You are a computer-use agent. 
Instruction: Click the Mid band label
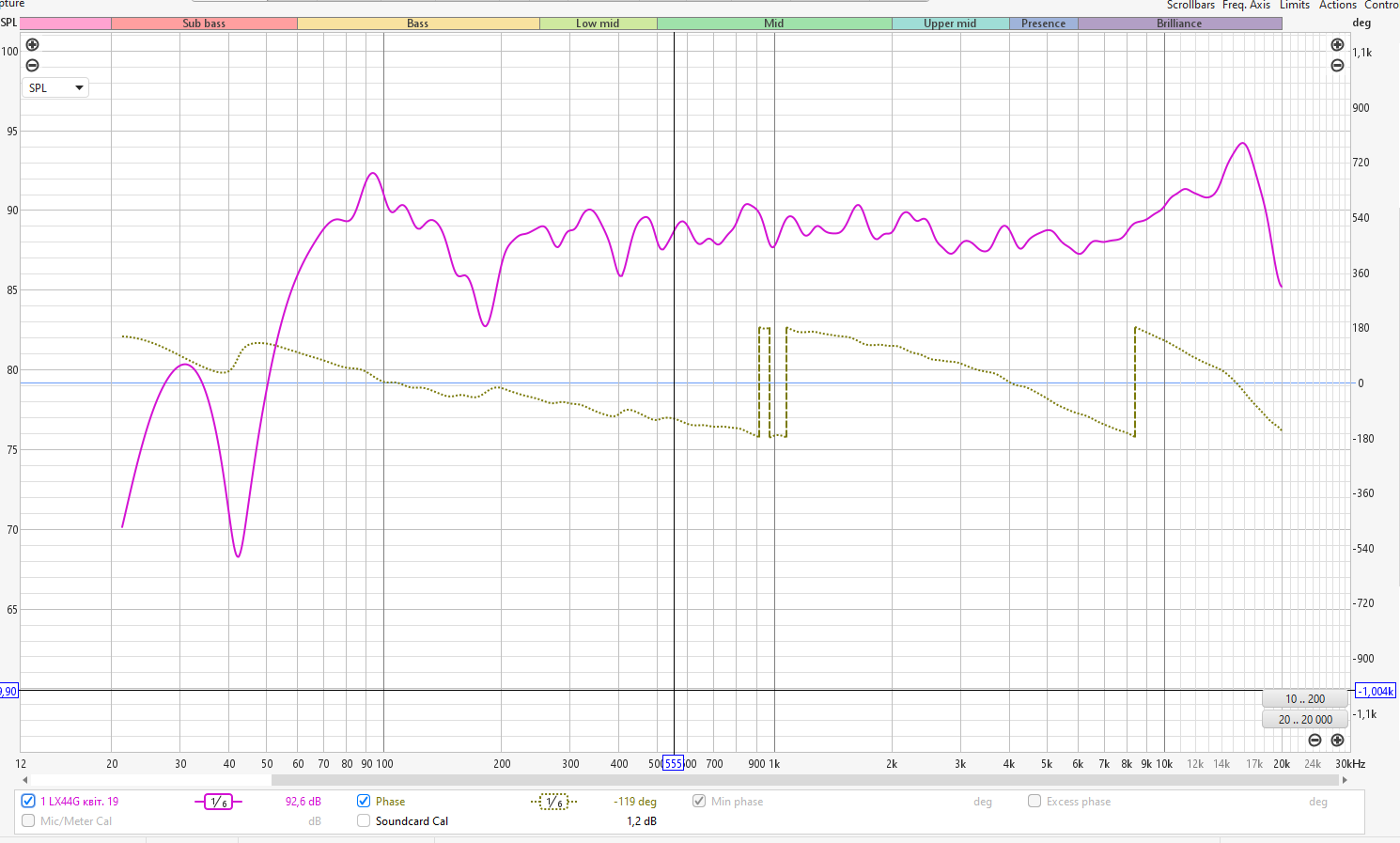(x=774, y=23)
